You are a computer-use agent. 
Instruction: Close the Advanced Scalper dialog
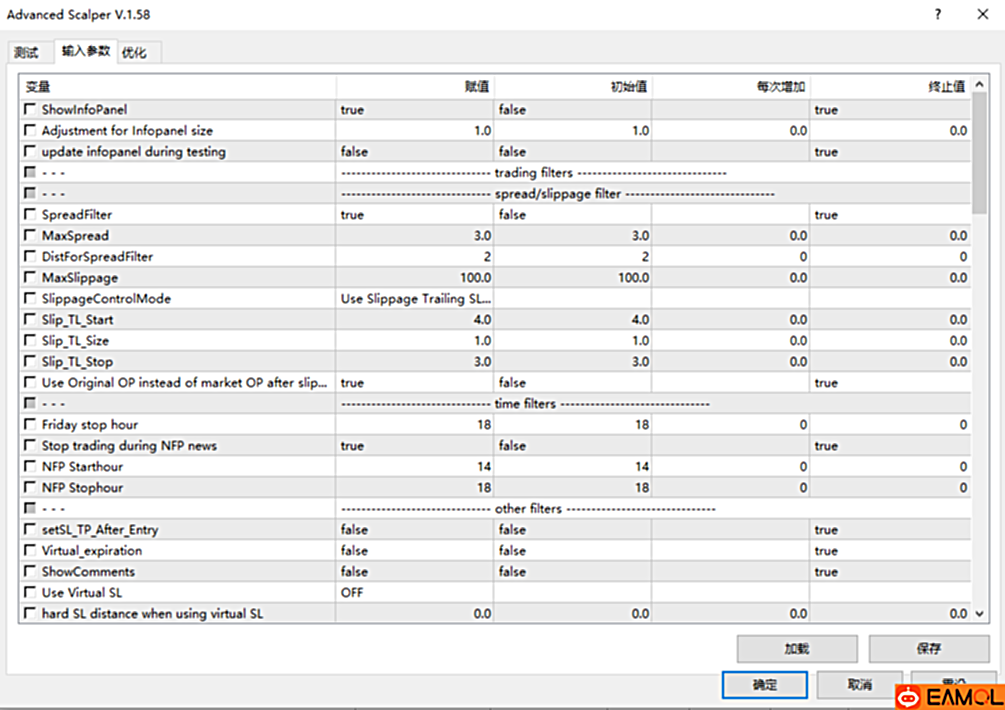coord(983,14)
